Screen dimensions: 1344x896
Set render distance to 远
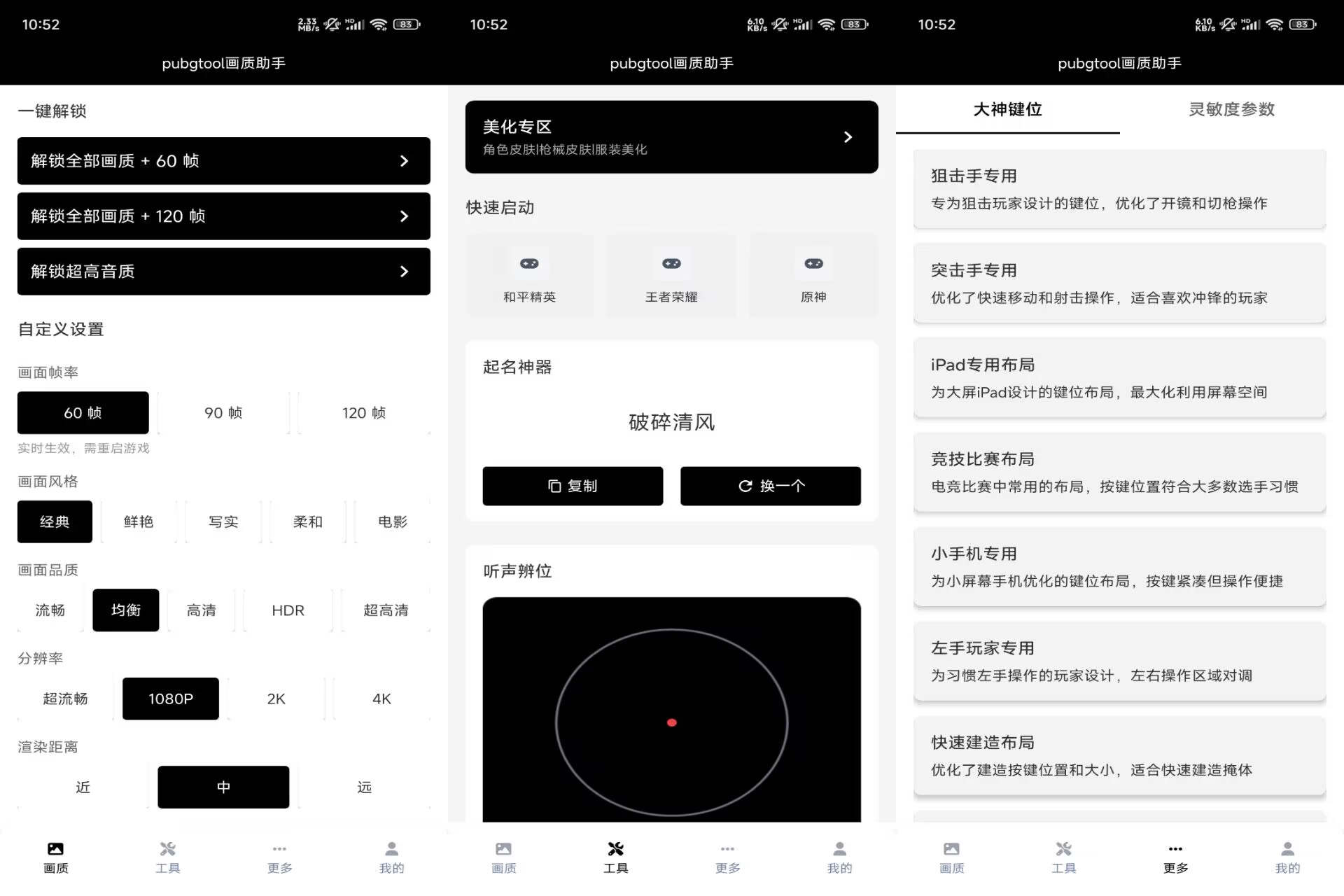click(x=364, y=787)
